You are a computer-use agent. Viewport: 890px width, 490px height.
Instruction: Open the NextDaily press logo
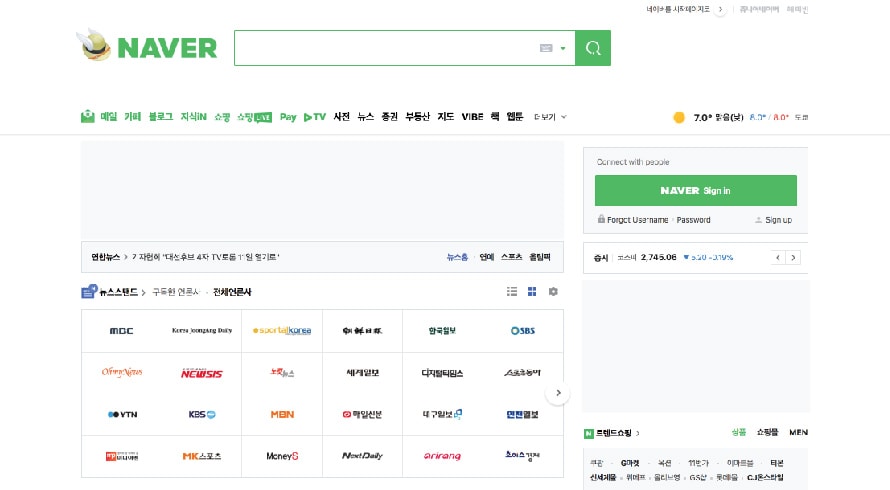pos(362,456)
